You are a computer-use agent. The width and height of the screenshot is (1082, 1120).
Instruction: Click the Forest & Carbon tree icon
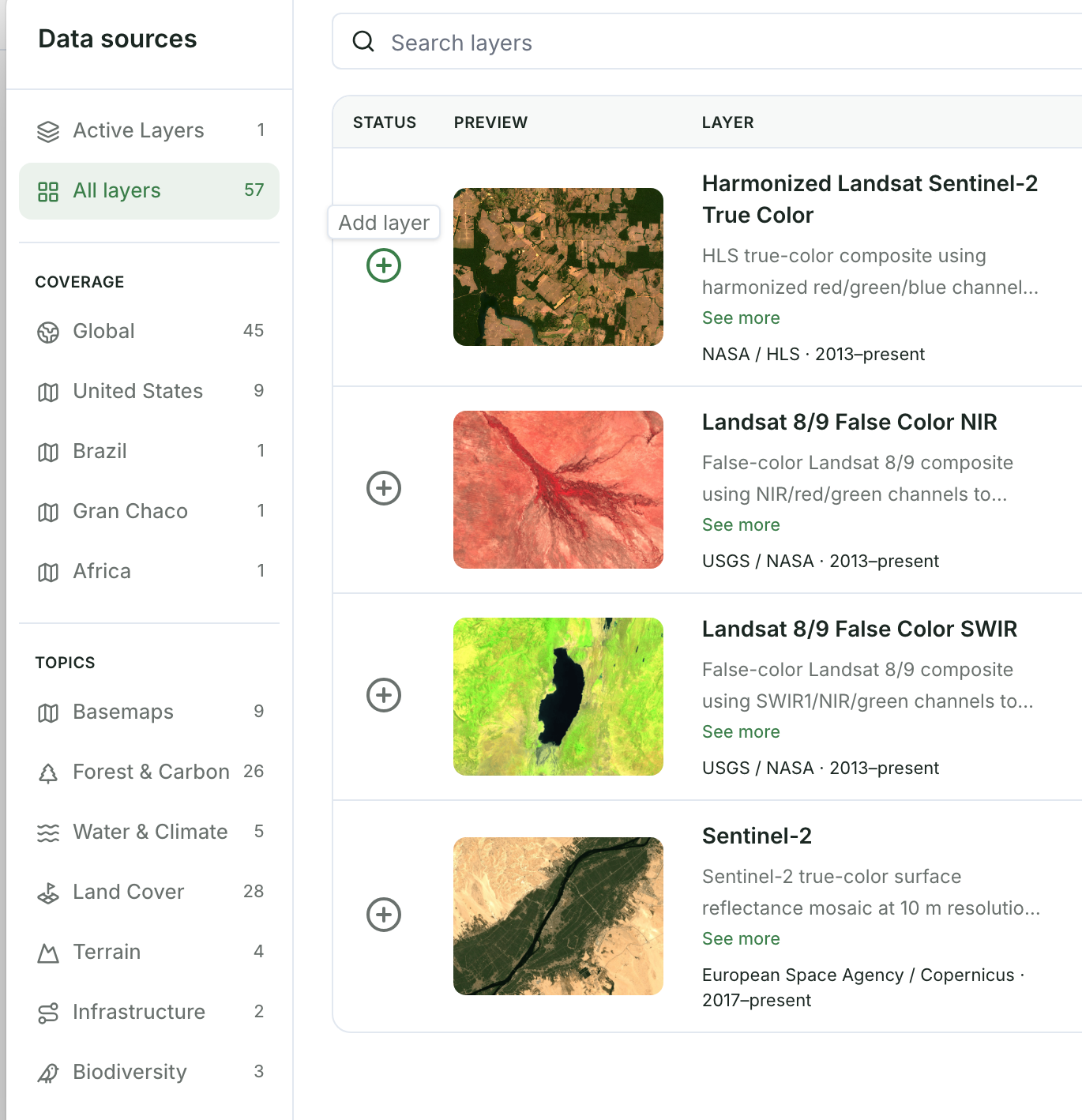(48, 772)
